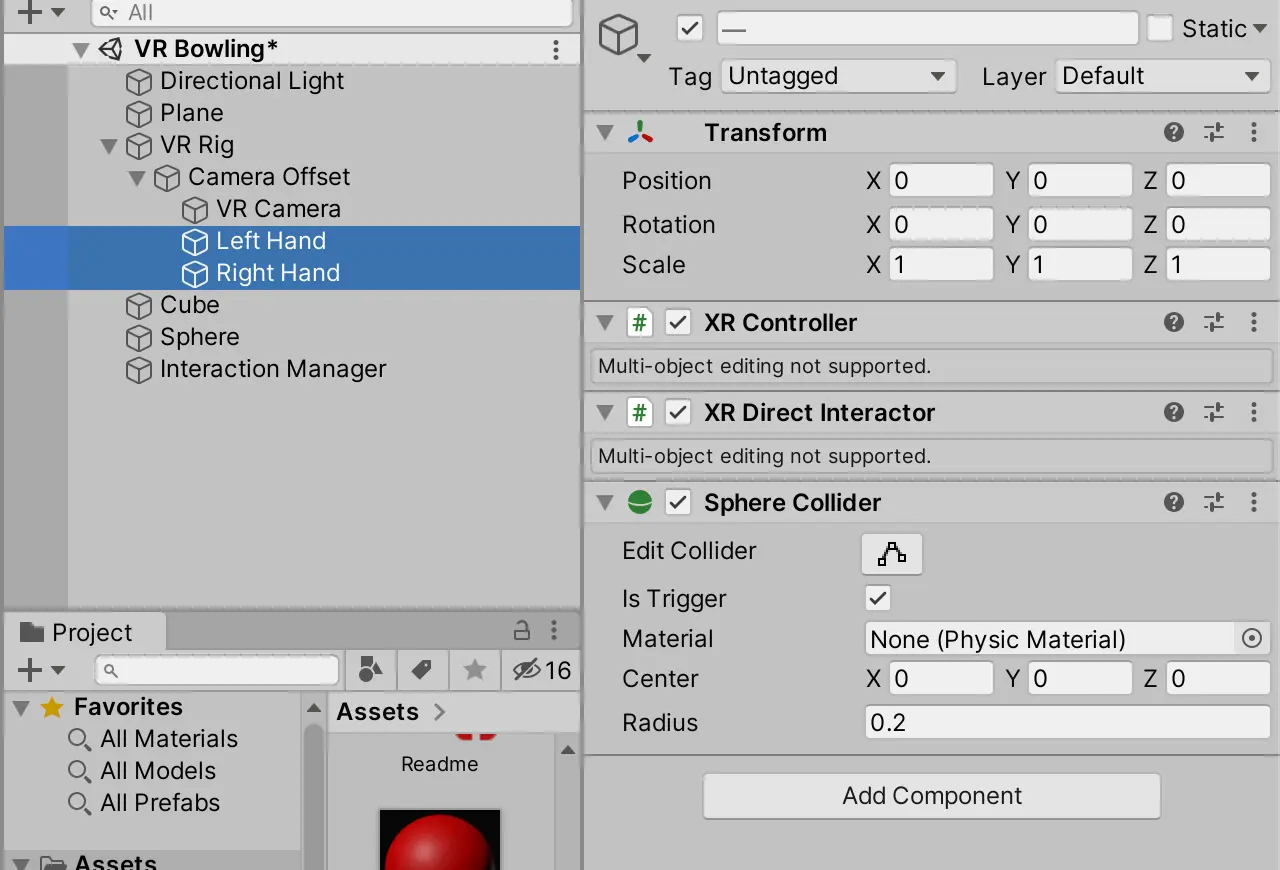The height and width of the screenshot is (870, 1280).
Task: Toggle the Static checkbox
Action: tap(1160, 28)
